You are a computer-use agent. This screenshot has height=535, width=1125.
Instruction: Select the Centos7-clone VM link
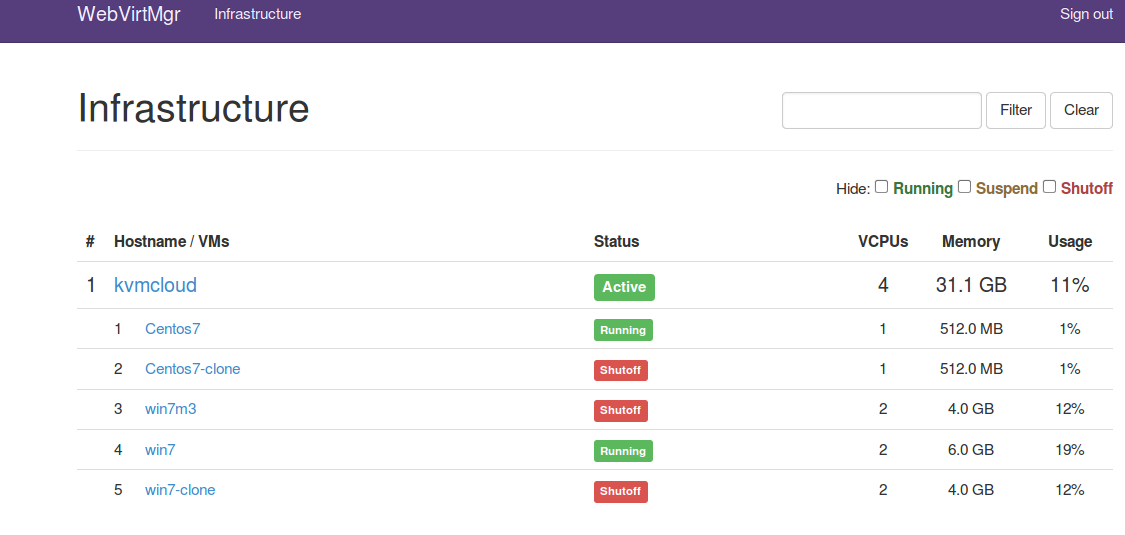point(192,369)
